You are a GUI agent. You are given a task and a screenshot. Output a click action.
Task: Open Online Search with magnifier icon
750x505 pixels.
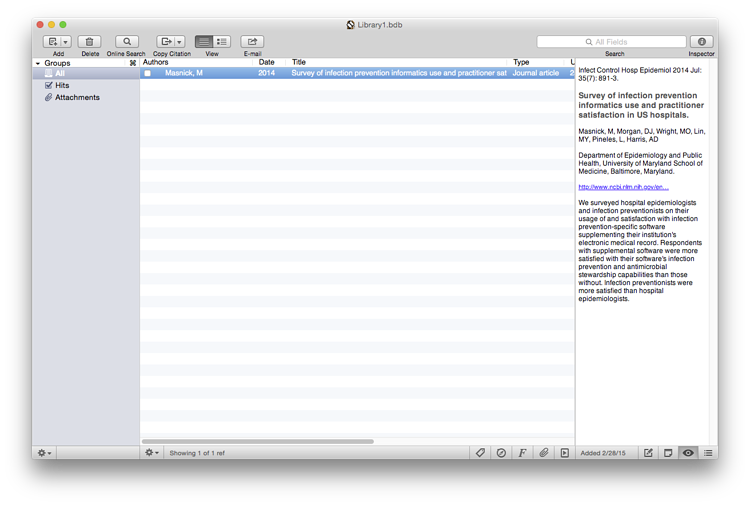[x=127, y=42]
